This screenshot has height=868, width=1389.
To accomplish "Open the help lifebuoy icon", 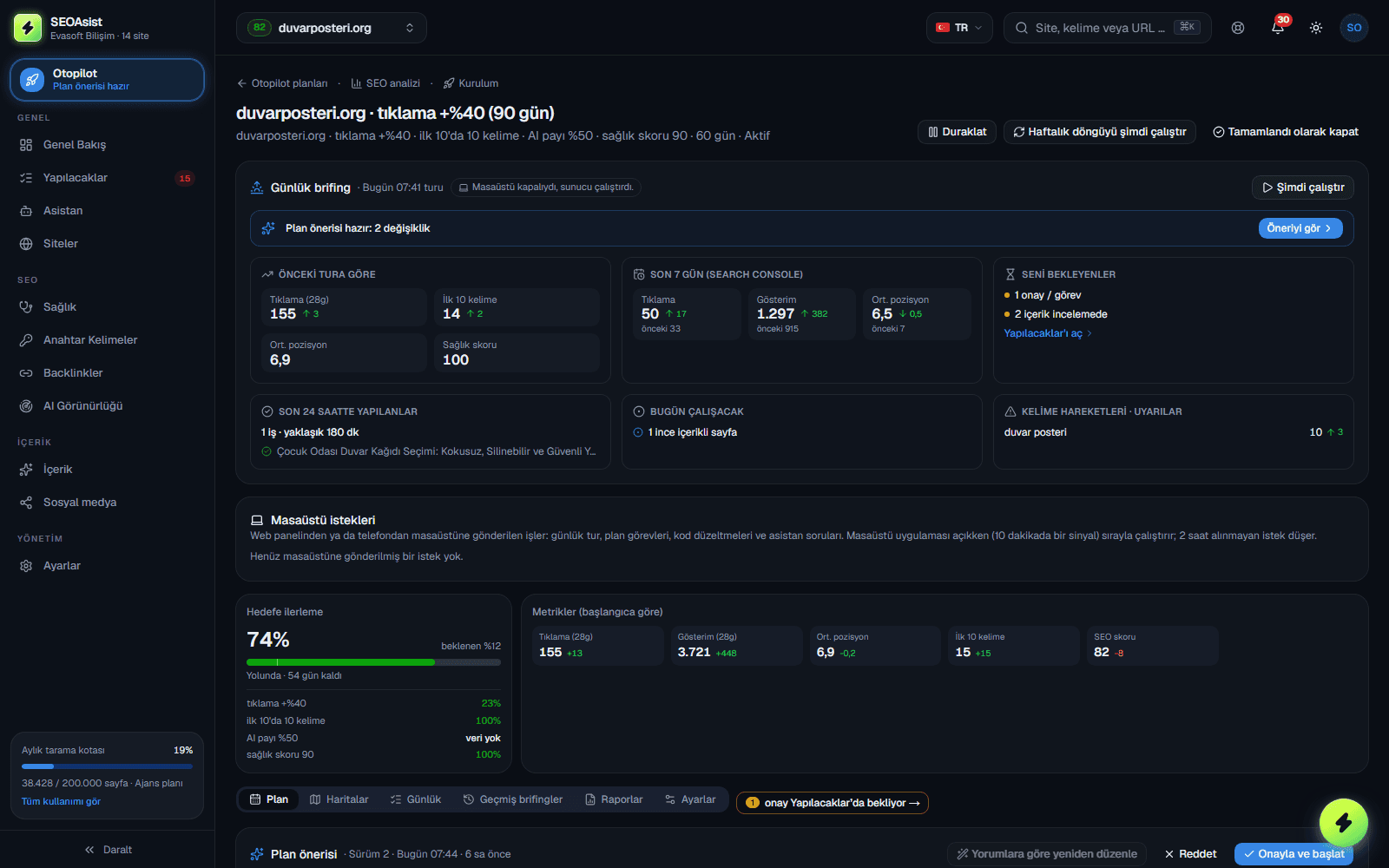I will pos(1238,28).
